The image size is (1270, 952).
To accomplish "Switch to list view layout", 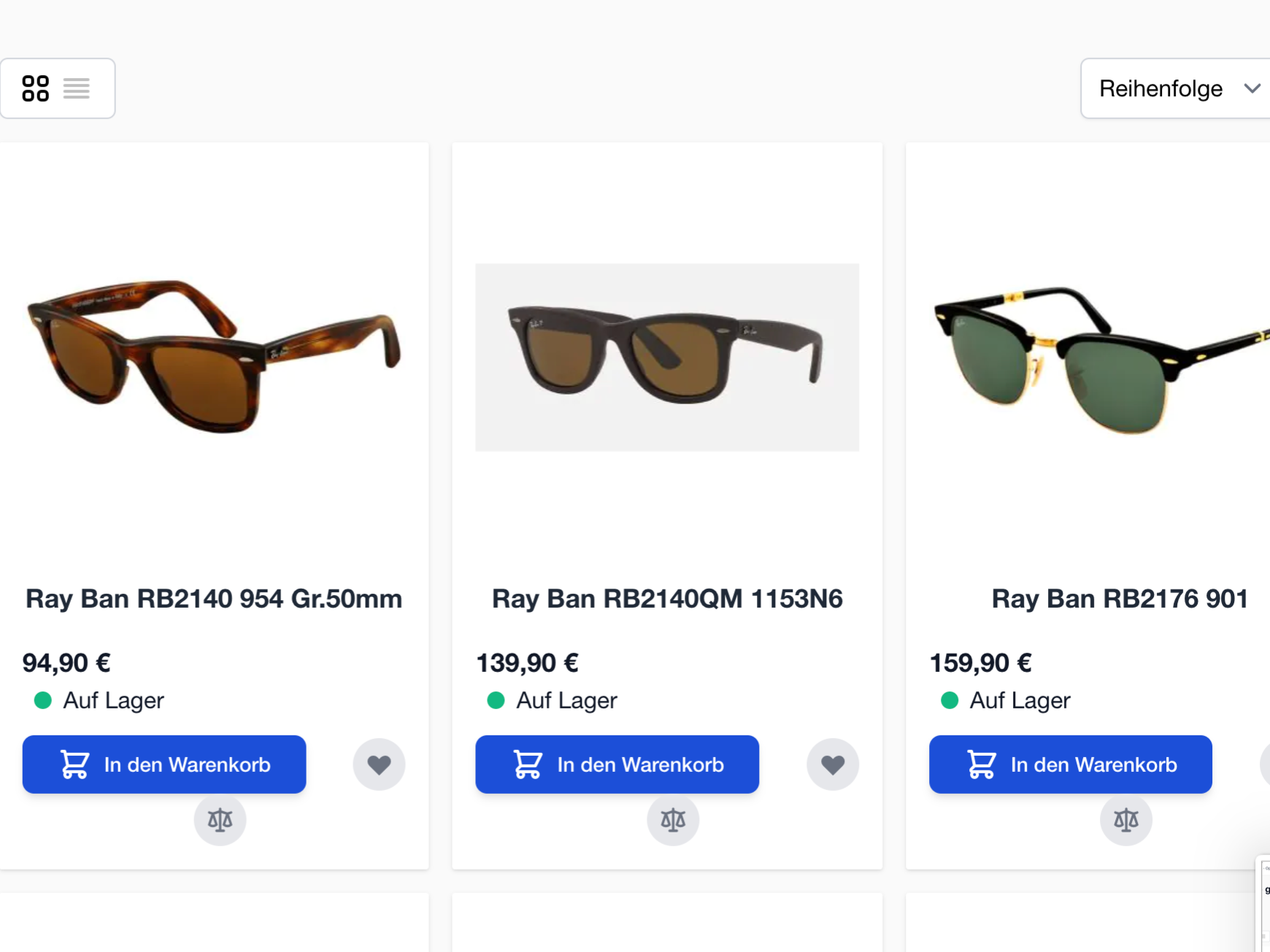I will 77,88.
